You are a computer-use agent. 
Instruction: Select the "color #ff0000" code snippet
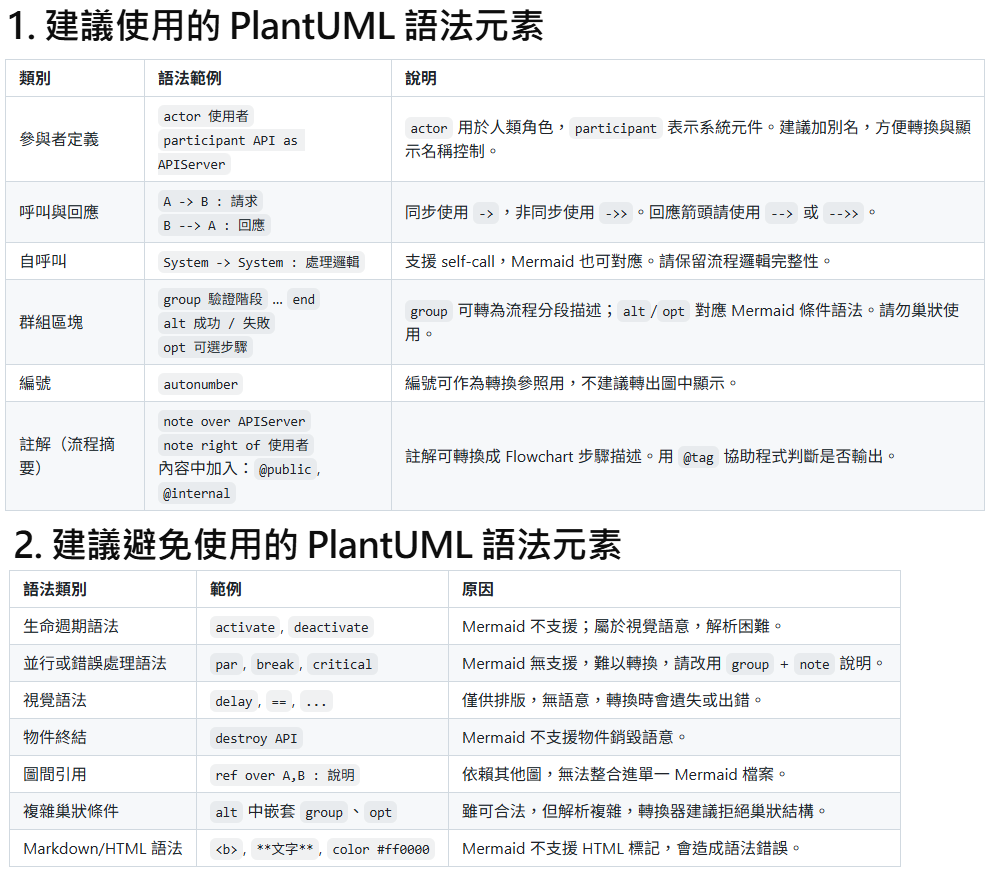pyautogui.click(x=381, y=849)
